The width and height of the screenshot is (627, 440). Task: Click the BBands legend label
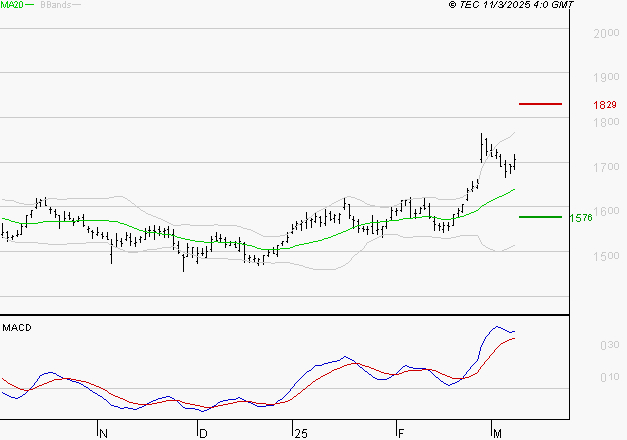tap(55, 4)
